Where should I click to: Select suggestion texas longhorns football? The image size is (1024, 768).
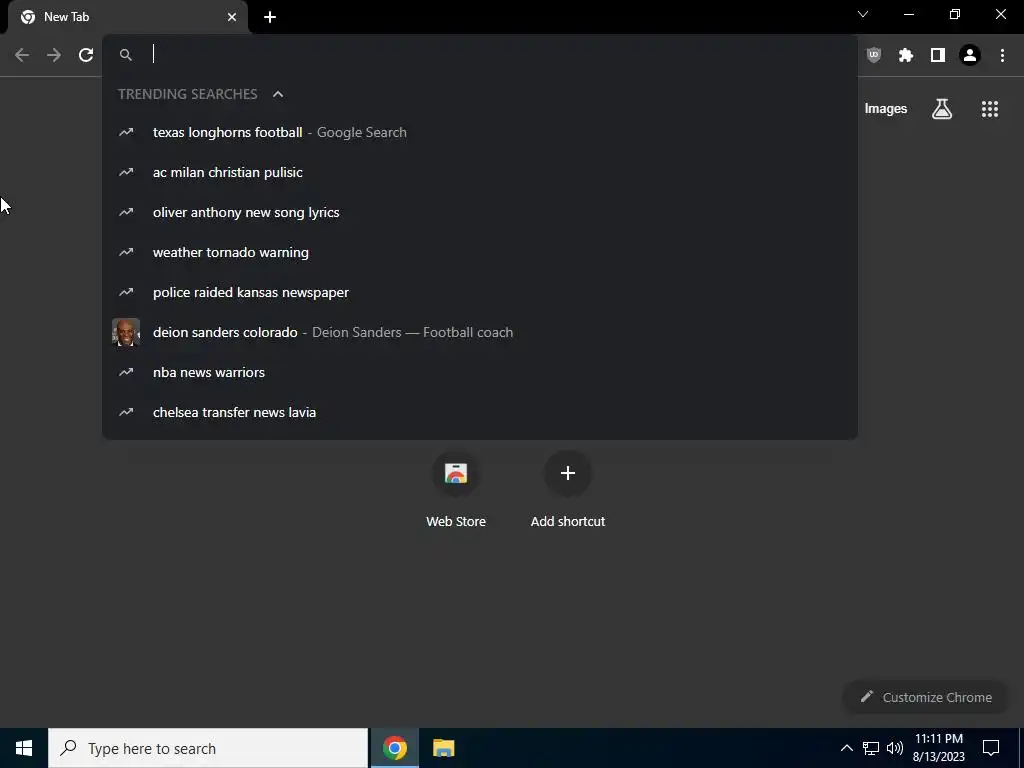[480, 133]
